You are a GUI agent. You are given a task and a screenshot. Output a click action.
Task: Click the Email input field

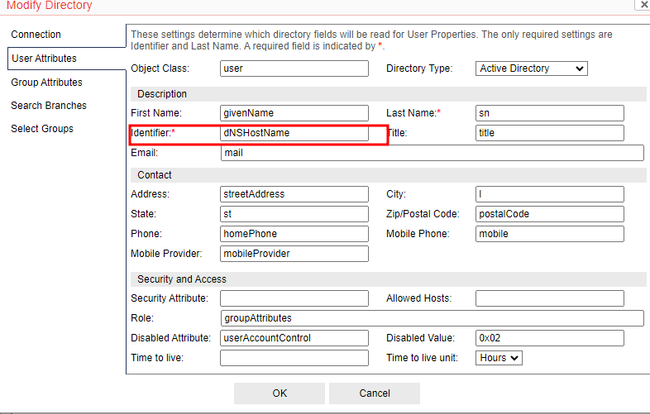pyautogui.click(x=431, y=154)
